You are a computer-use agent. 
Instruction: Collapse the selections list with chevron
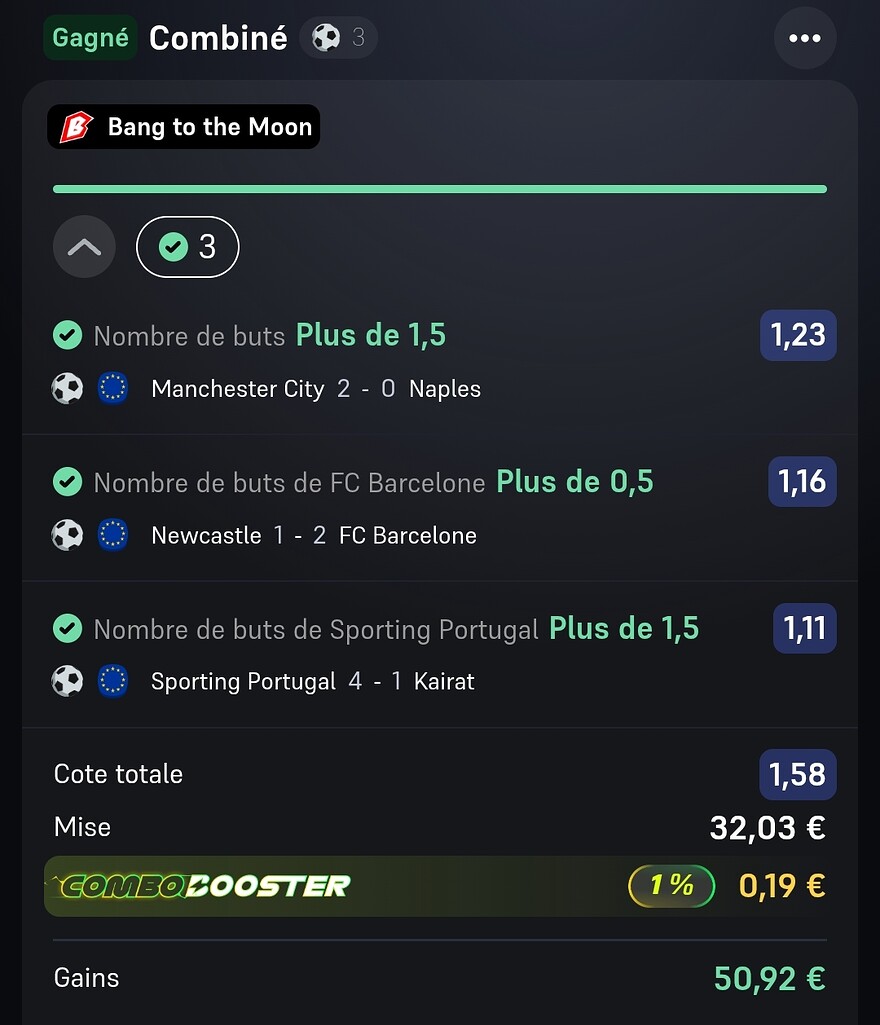(x=84, y=247)
